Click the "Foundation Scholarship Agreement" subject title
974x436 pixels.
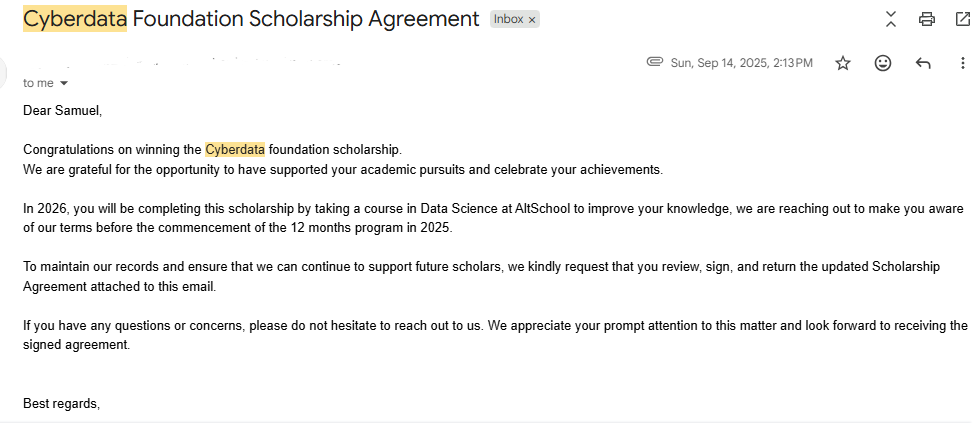(x=306, y=19)
